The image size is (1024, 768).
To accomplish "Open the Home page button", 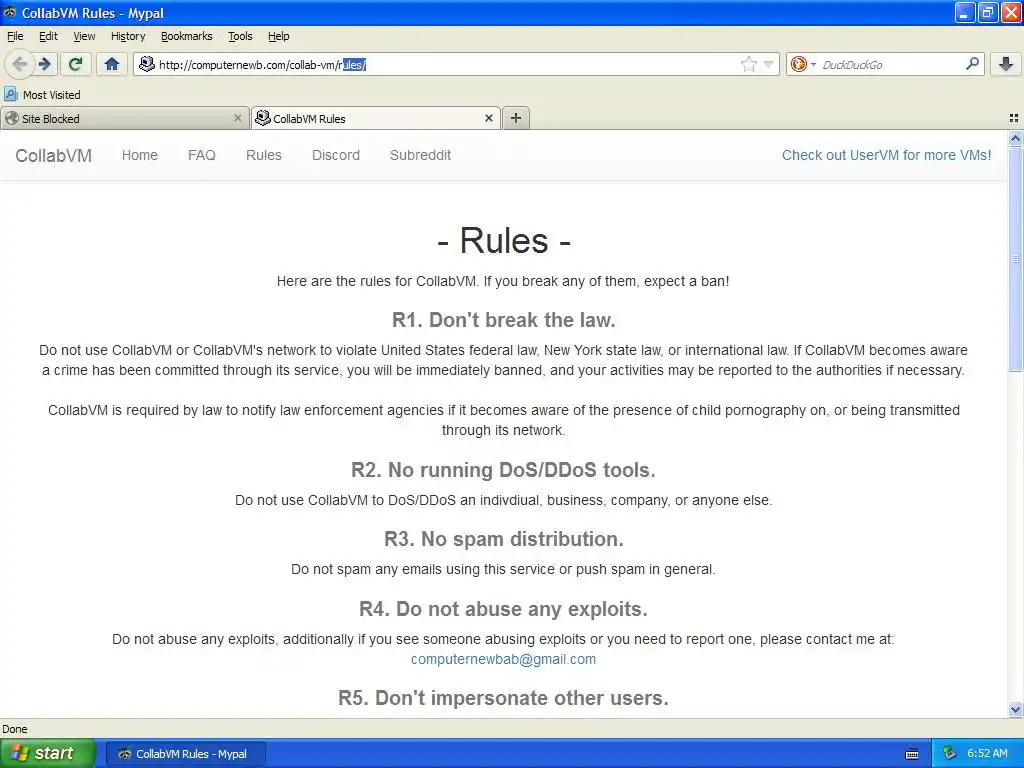I will point(112,64).
